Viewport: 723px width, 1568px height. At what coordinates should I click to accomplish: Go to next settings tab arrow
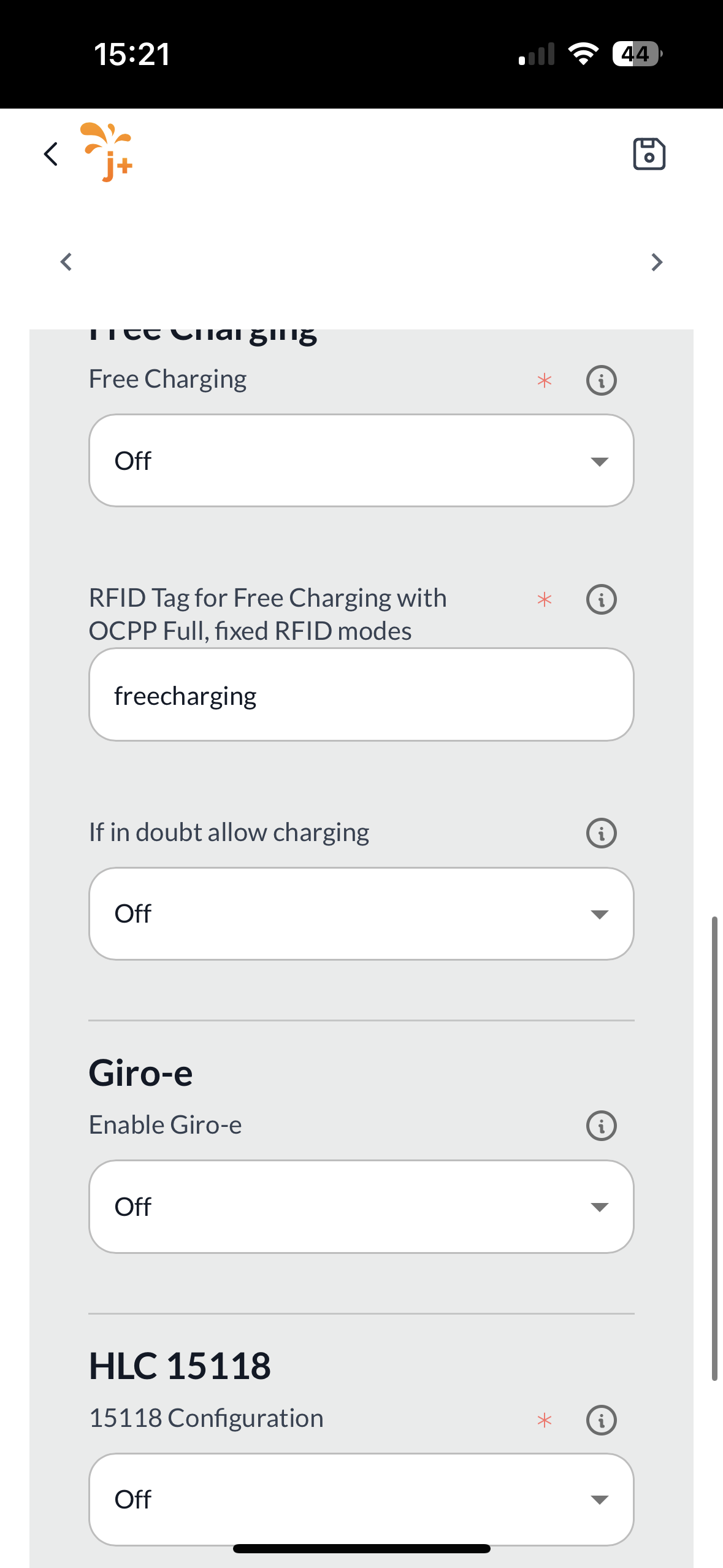click(x=657, y=262)
